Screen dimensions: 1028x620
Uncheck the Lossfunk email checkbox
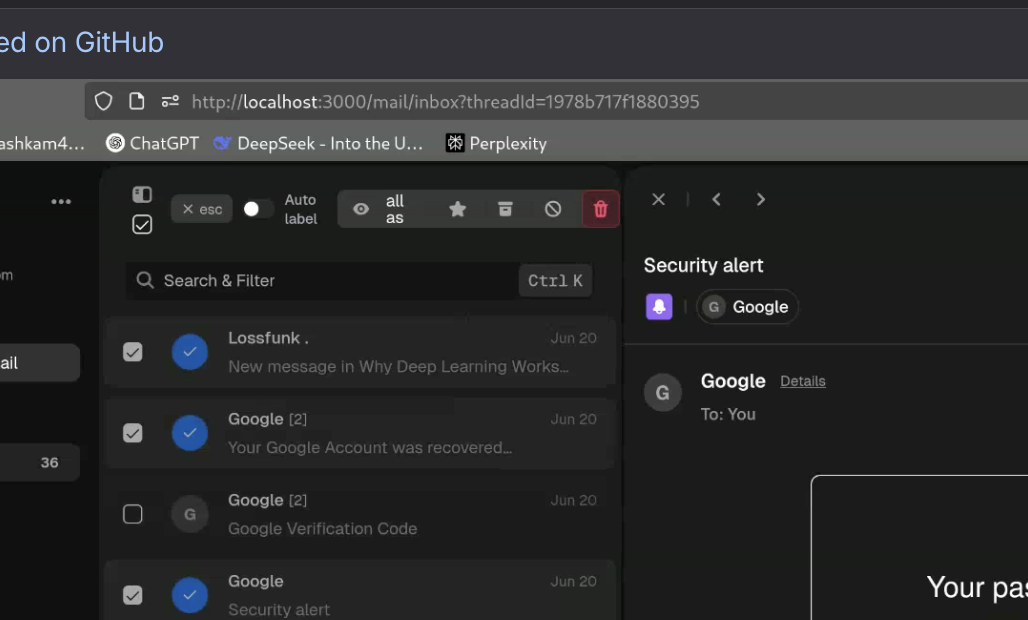pyautogui.click(x=132, y=352)
